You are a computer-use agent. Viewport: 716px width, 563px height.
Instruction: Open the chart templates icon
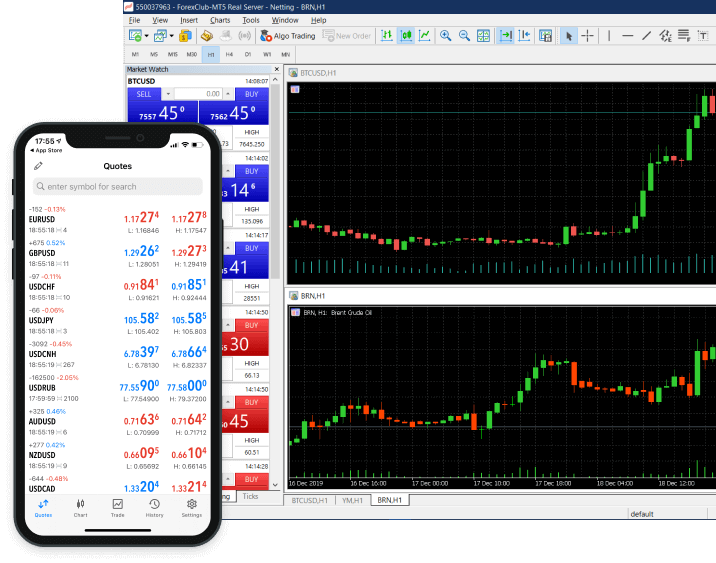pos(545,36)
